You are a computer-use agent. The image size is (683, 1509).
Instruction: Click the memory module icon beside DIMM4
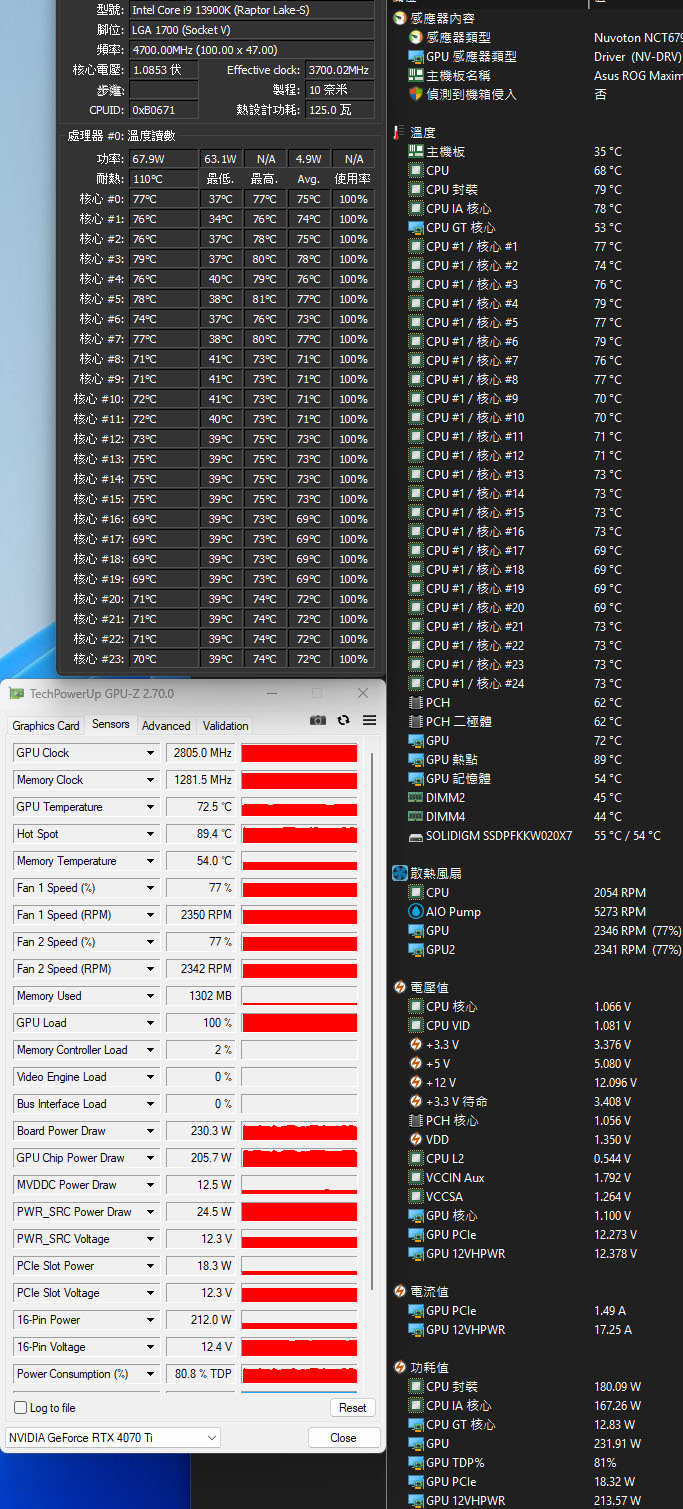(x=416, y=816)
